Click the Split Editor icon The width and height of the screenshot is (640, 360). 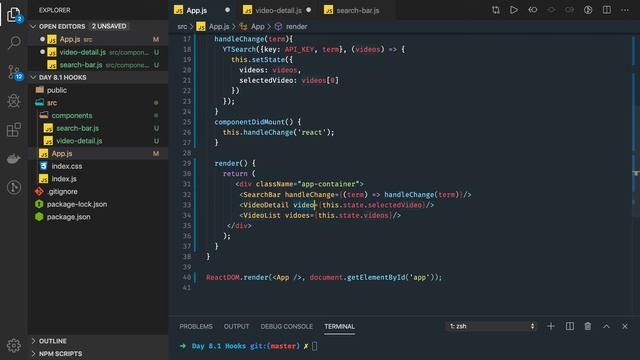tap(607, 10)
